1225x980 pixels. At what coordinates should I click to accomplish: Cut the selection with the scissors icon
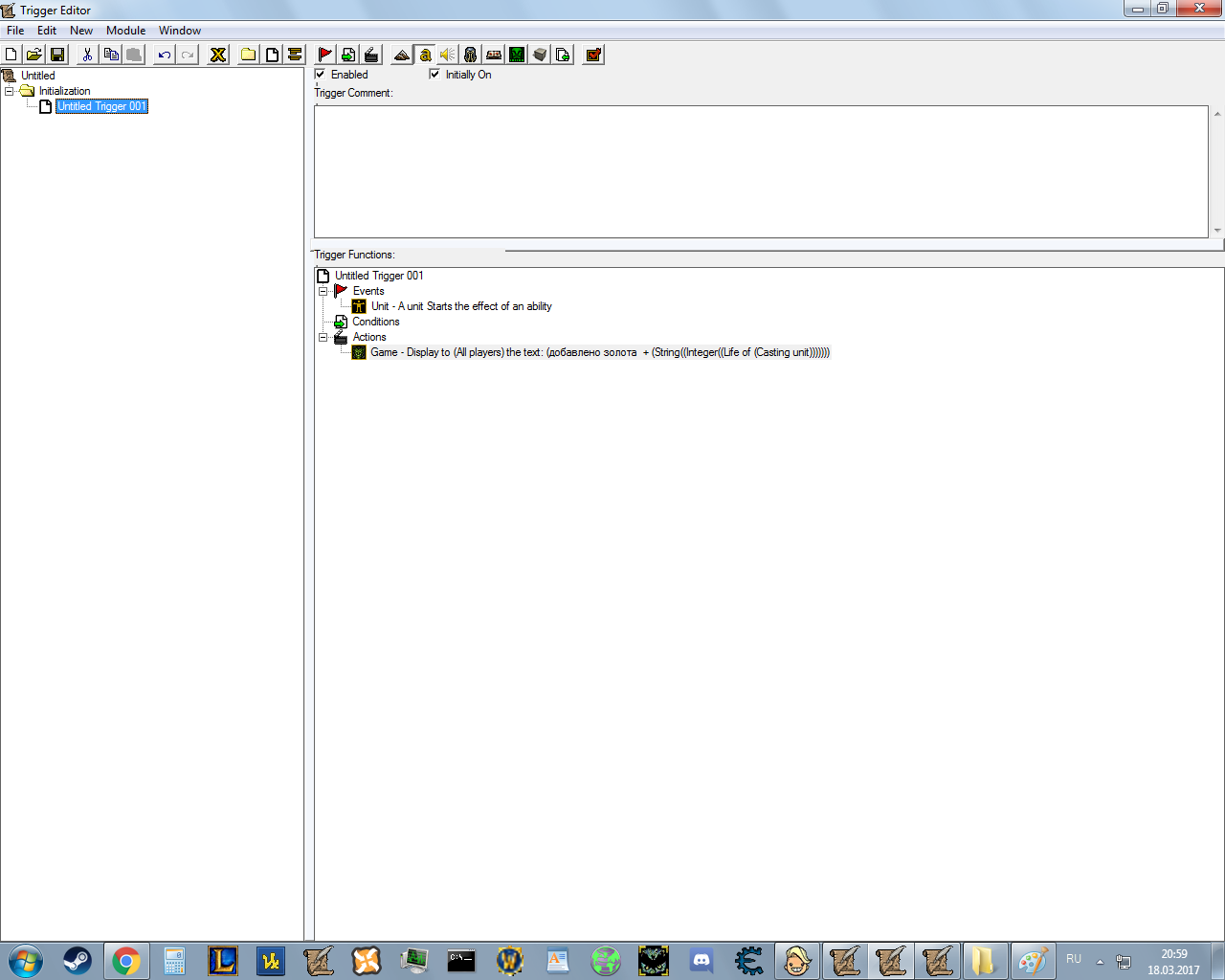[87, 55]
